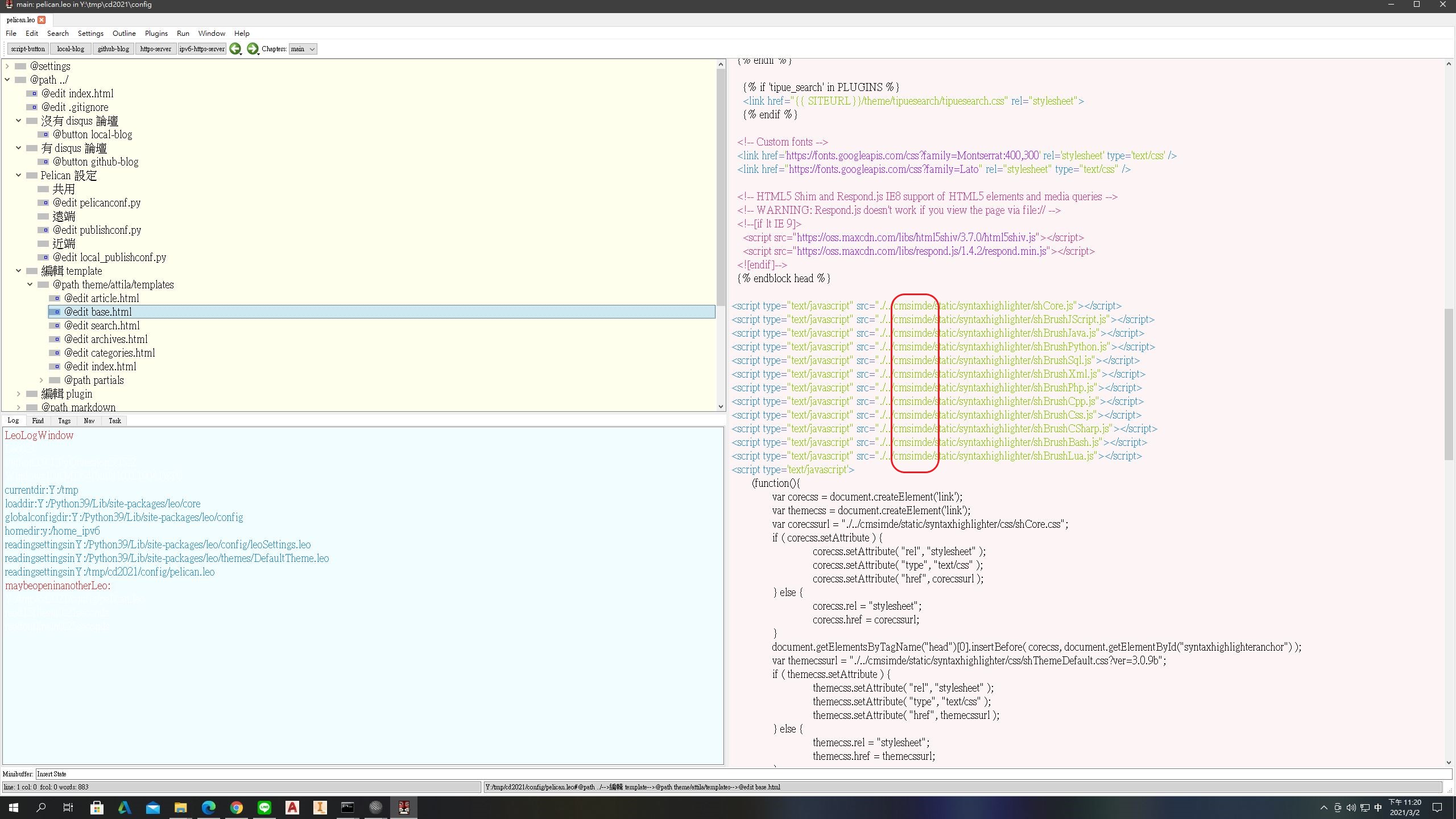Expand the @path partials node
Screen dimensions: 1456x819
[x=42, y=380]
